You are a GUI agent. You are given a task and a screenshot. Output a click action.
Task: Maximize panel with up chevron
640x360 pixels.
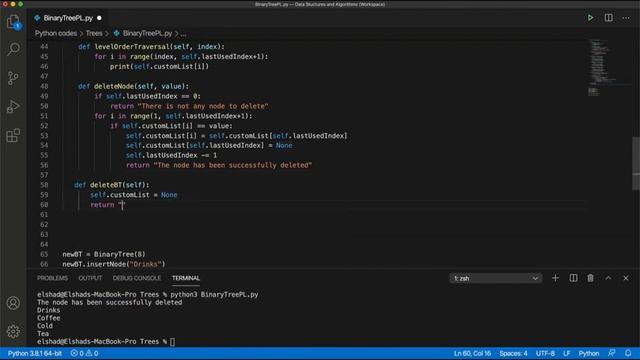(x=608, y=278)
